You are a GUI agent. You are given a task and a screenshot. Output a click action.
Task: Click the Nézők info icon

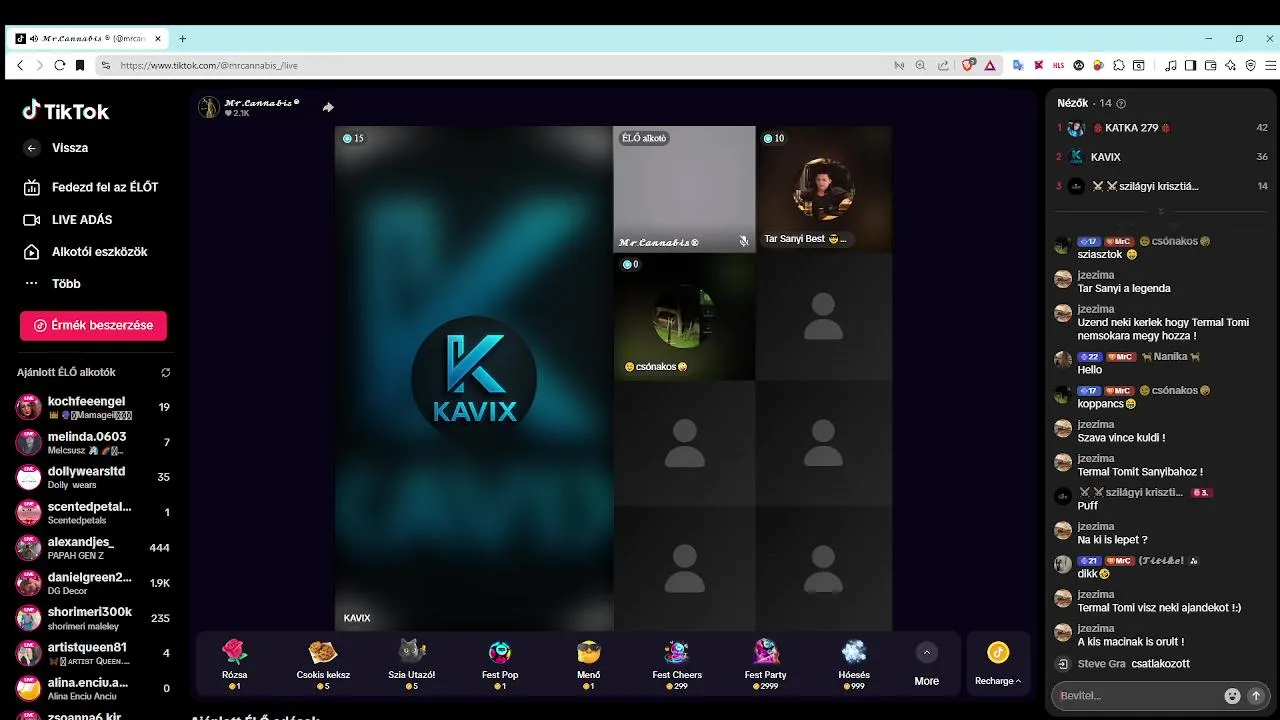pos(1121,104)
